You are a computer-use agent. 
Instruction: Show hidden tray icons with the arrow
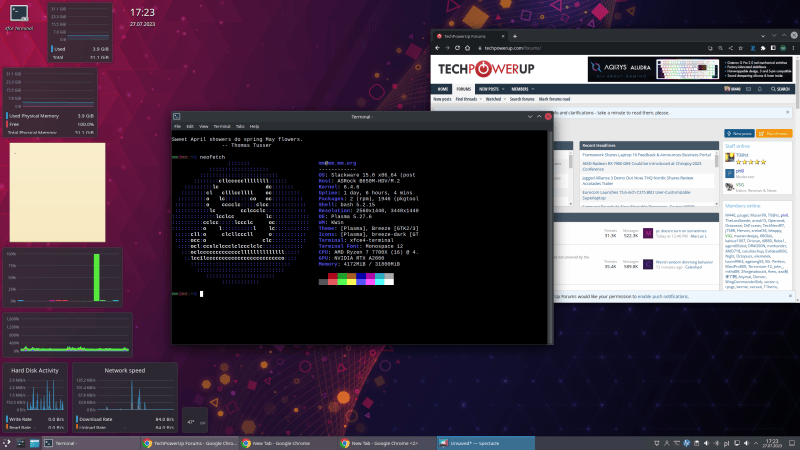(756, 443)
